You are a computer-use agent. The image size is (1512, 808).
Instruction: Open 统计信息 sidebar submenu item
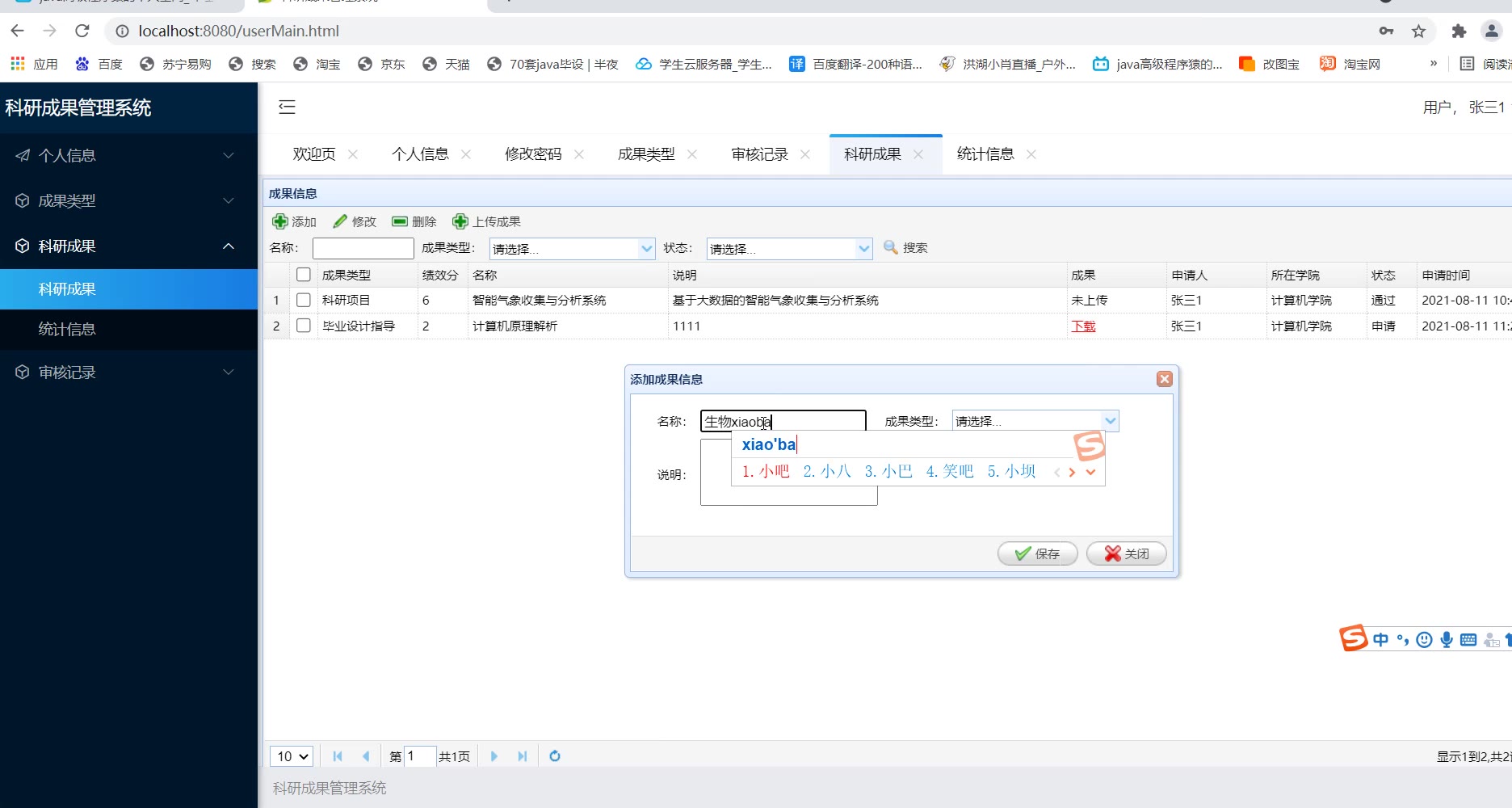pyautogui.click(x=129, y=330)
